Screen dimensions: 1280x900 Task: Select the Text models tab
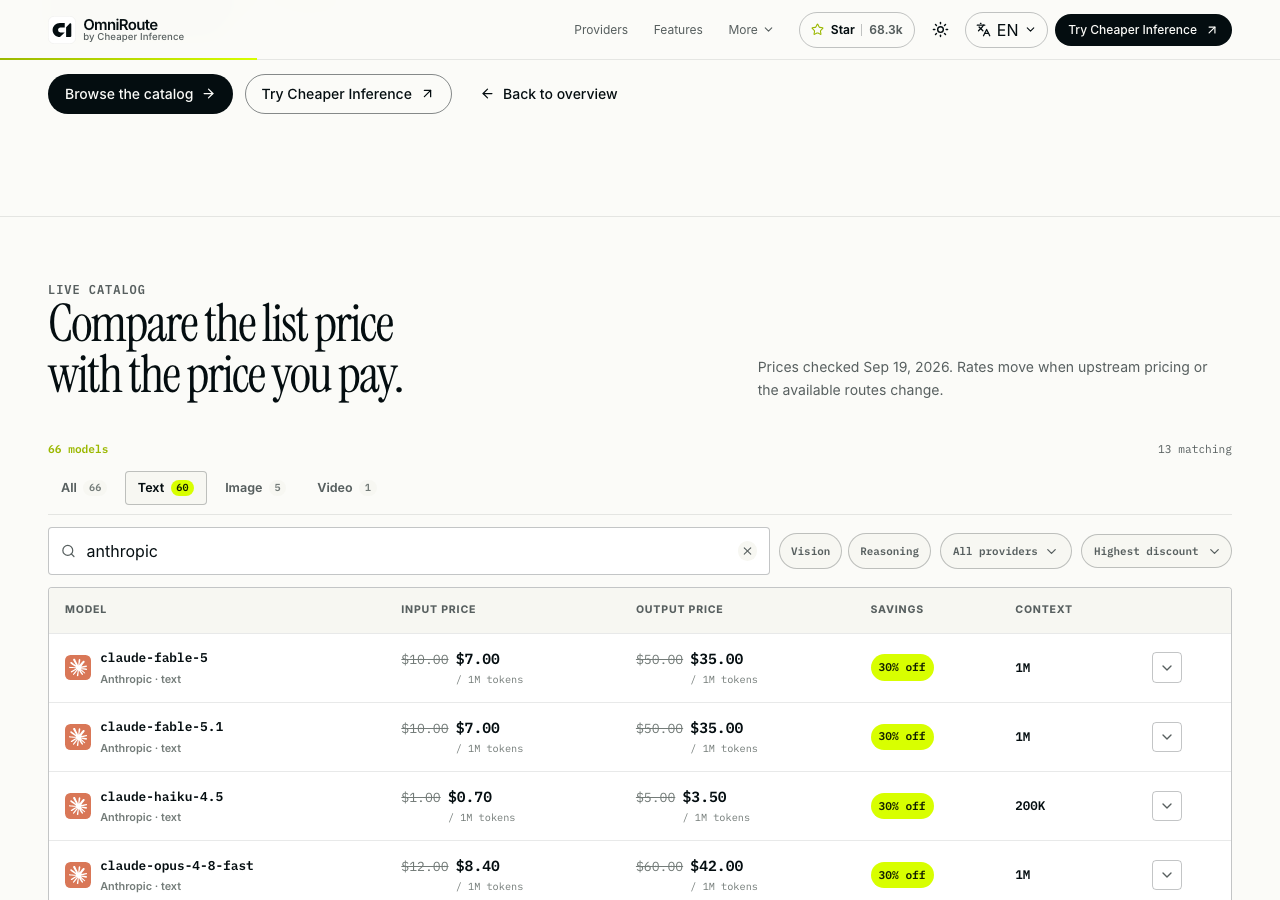pyautogui.click(x=166, y=488)
